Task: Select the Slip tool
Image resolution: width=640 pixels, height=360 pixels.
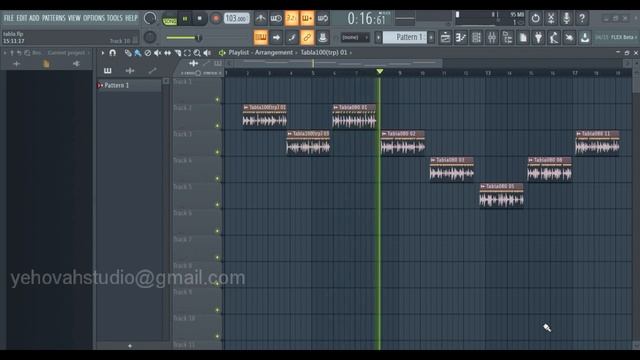Action: tap(167, 53)
